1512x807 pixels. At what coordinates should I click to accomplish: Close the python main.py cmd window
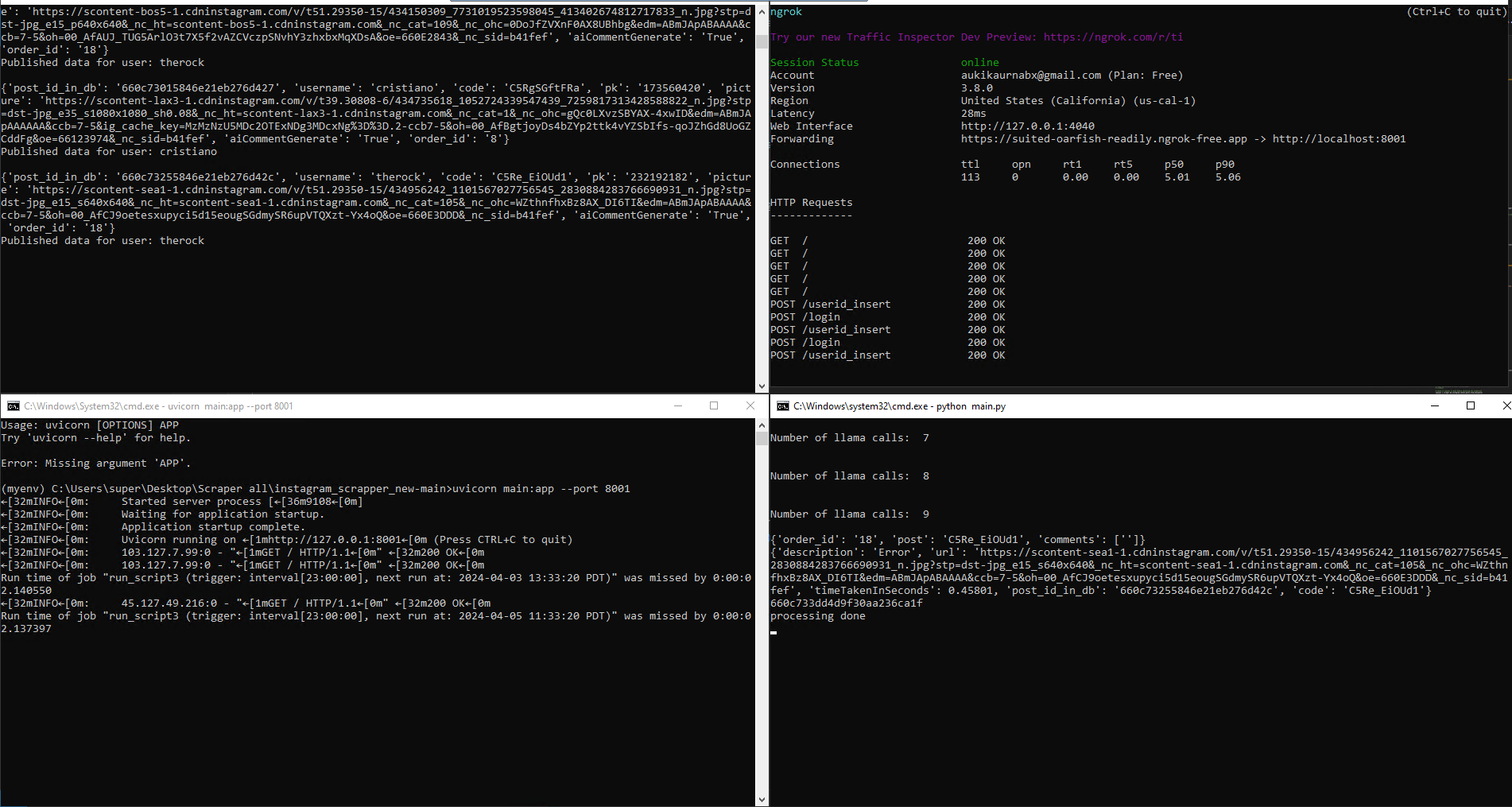click(1505, 406)
